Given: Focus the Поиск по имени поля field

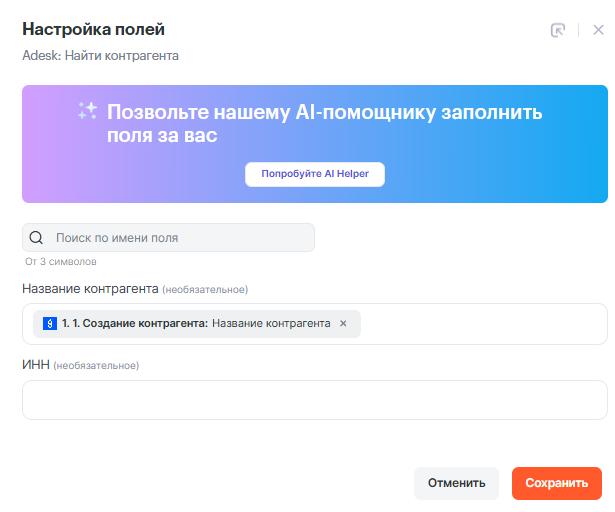Looking at the screenshot, I should pos(180,238).
